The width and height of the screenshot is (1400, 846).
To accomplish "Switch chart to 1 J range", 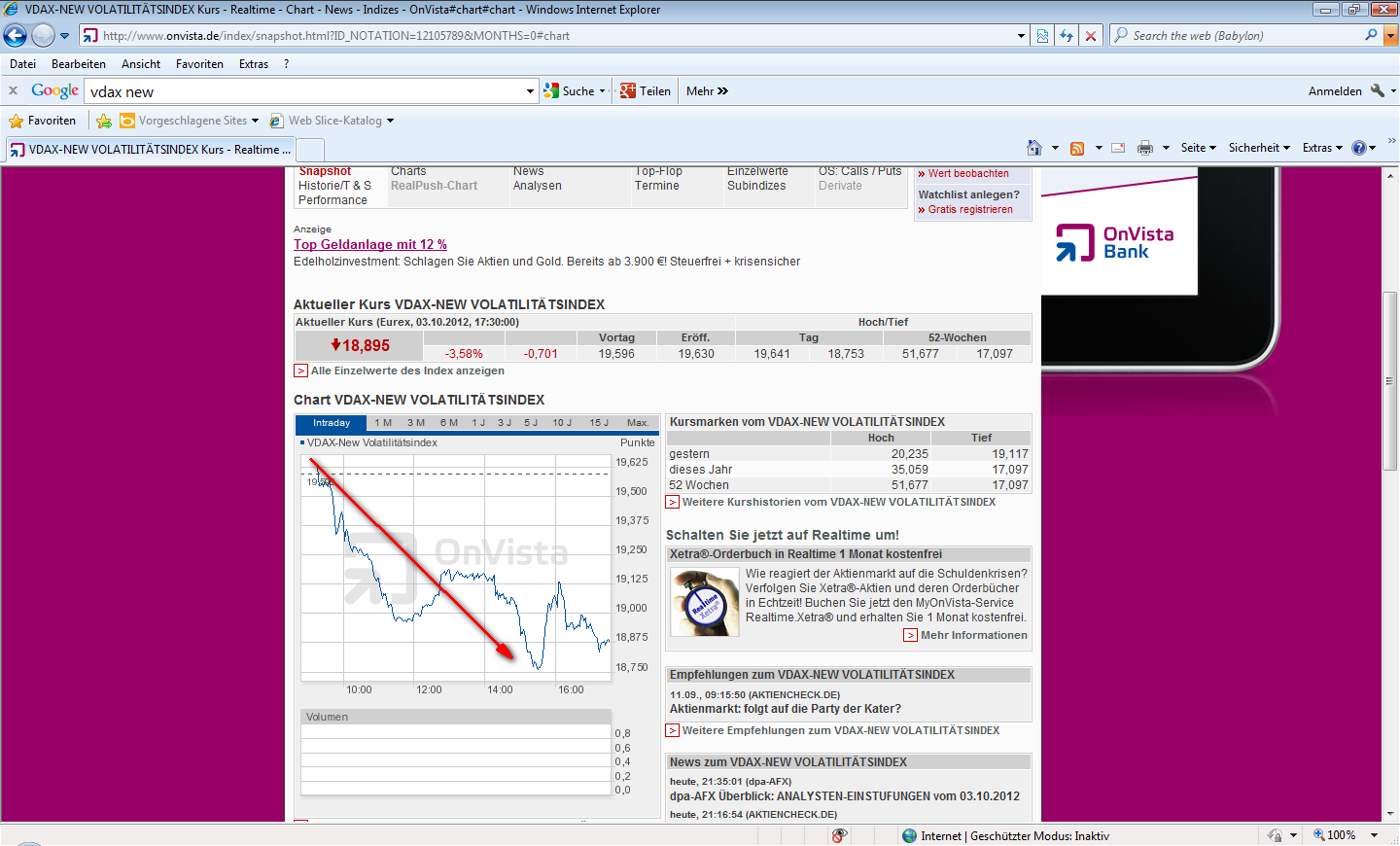I will click(x=478, y=423).
